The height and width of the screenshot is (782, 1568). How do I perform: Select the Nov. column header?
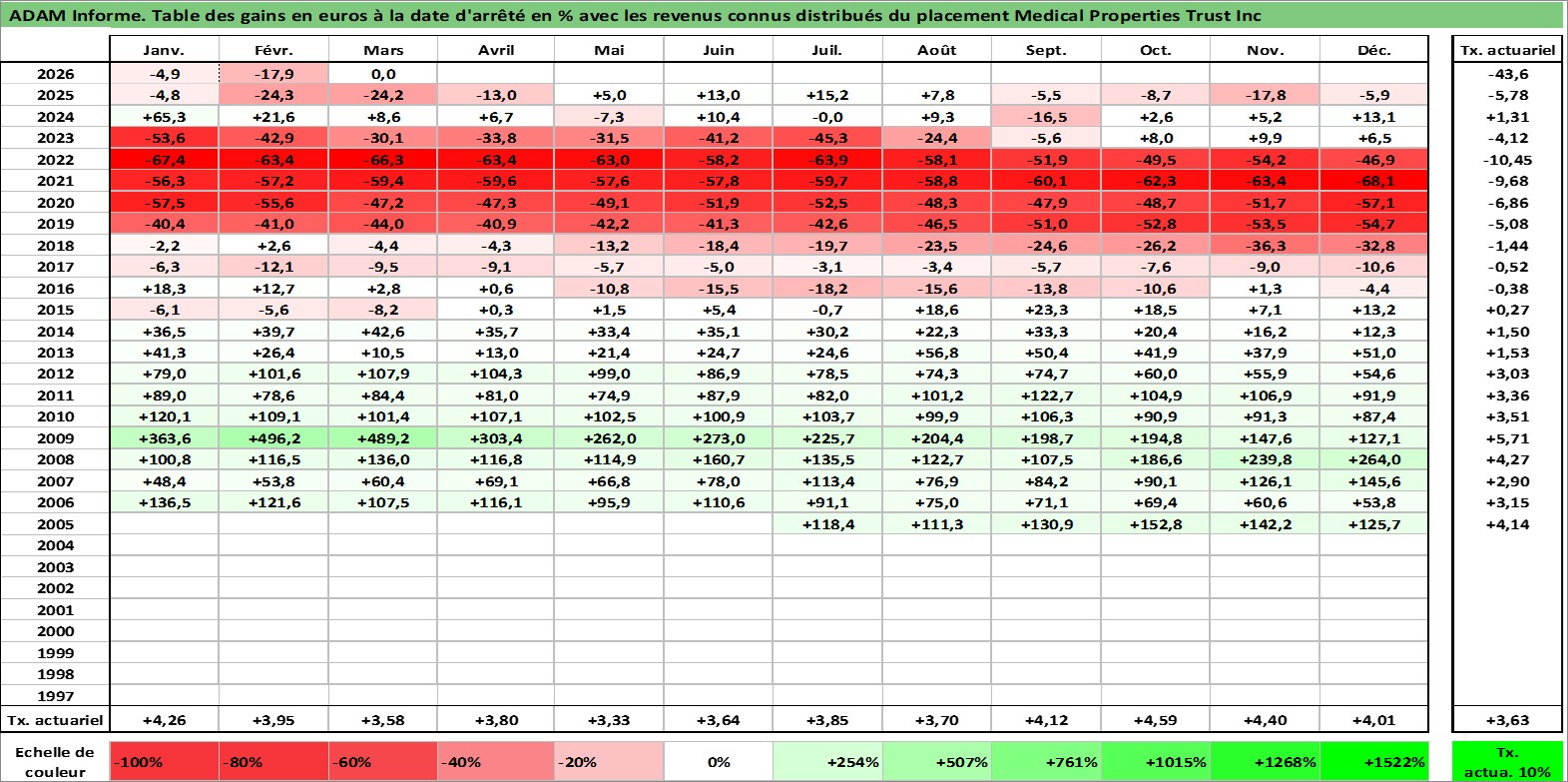point(1265,50)
